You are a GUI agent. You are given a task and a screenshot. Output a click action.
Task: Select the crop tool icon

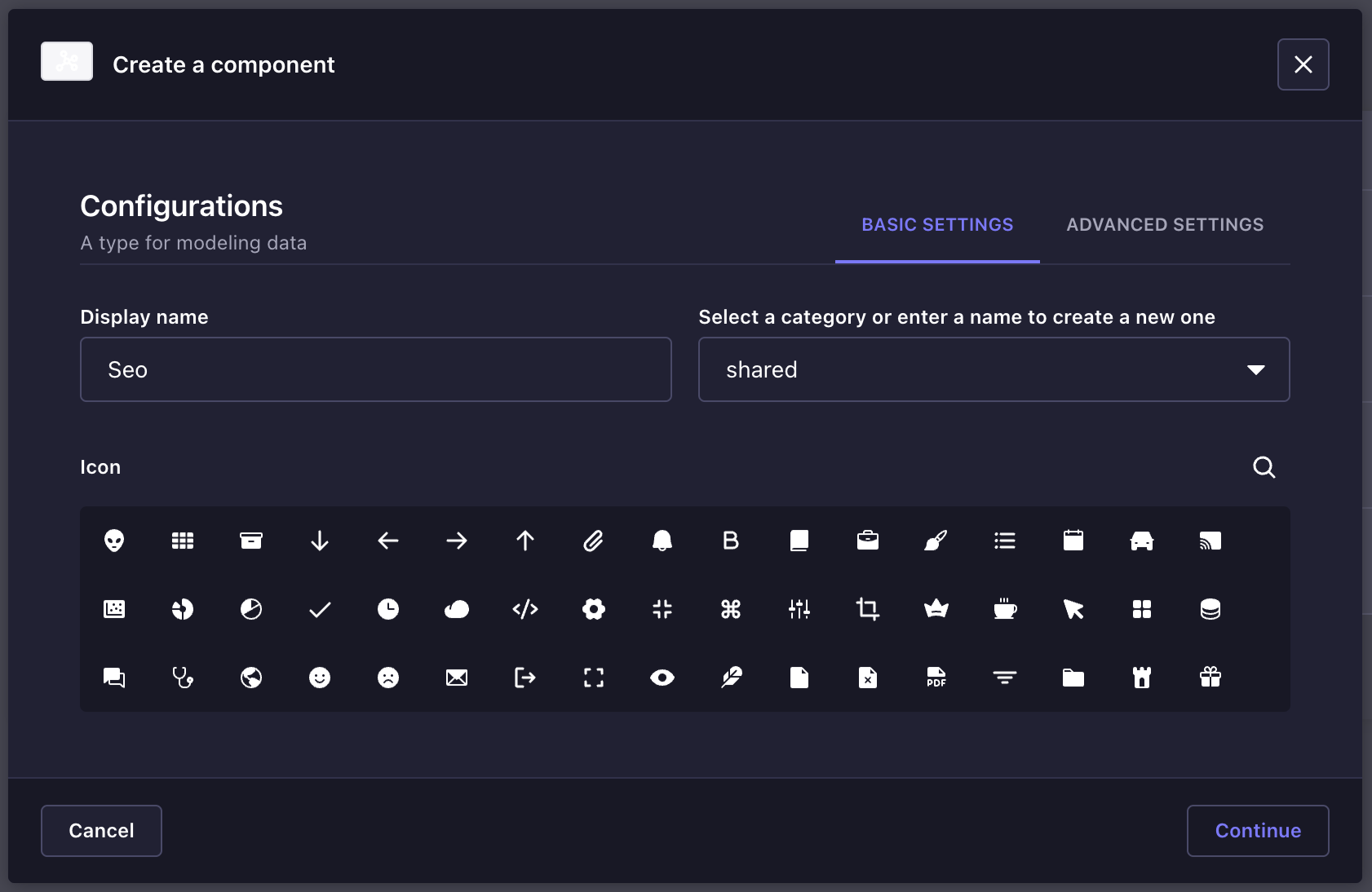(x=869, y=609)
